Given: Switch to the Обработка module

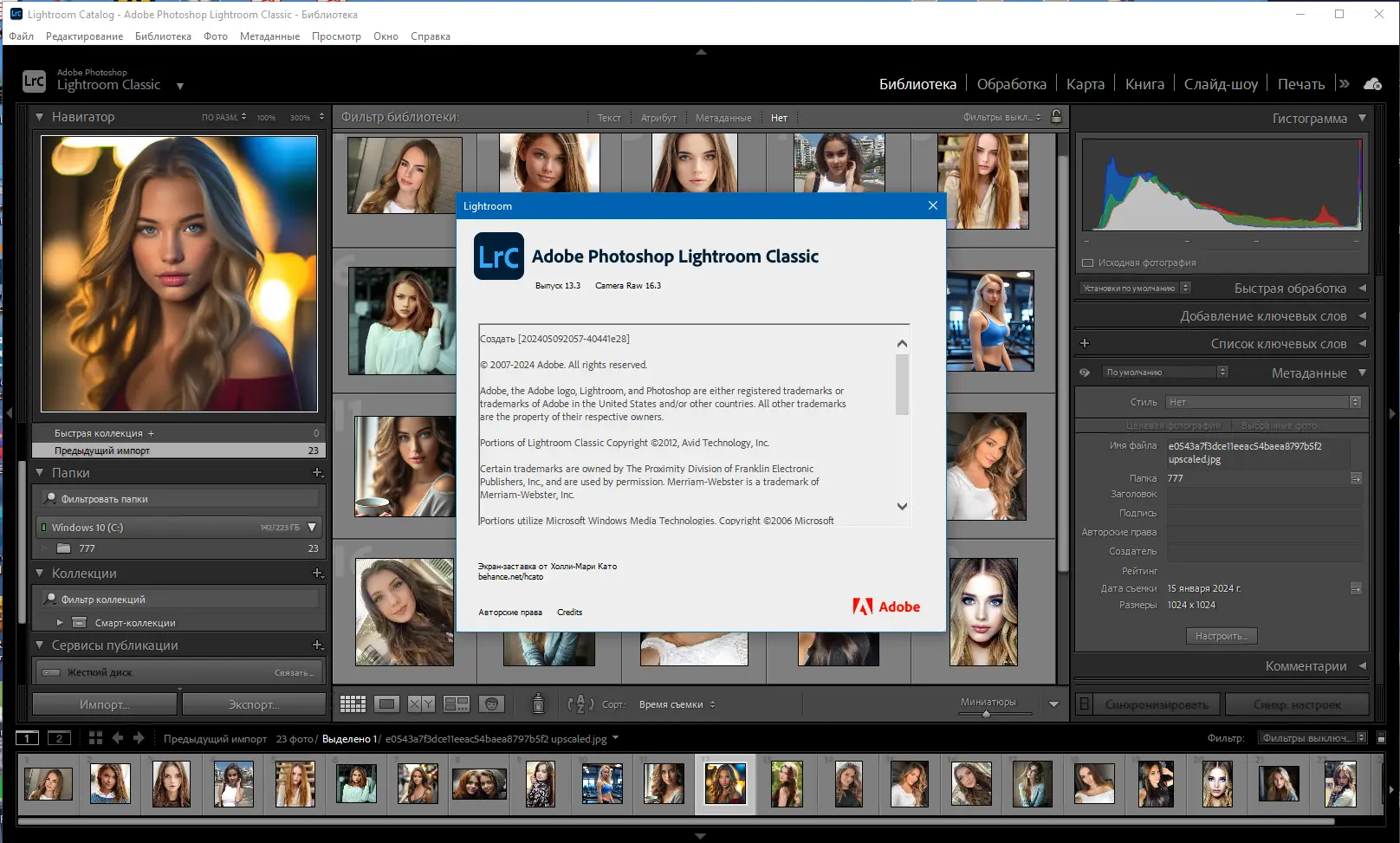Looking at the screenshot, I should click(1011, 84).
